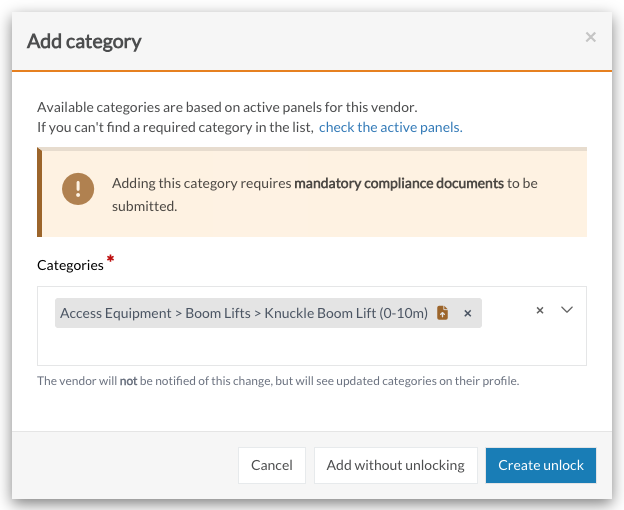This screenshot has height=510, width=624.
Task: Click inside the Categories input field
Action: [312, 326]
